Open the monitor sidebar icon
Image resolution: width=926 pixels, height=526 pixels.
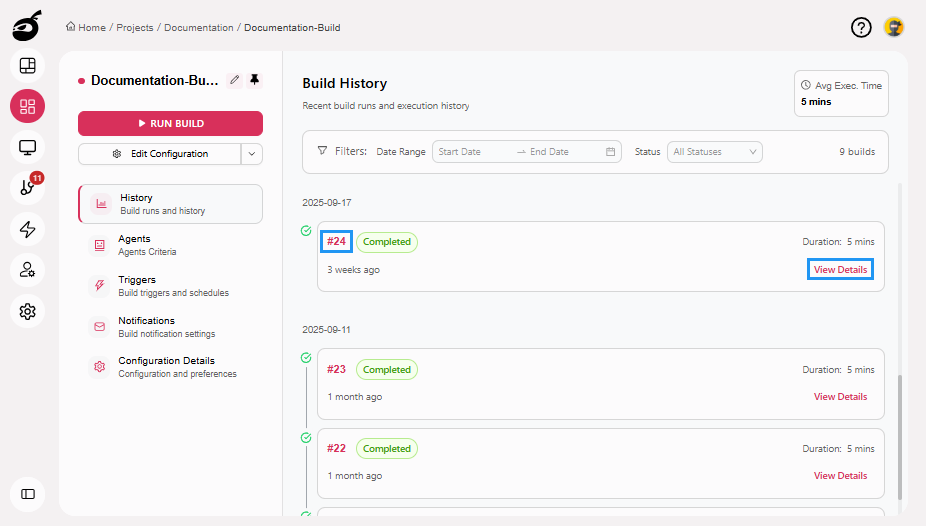pos(27,147)
